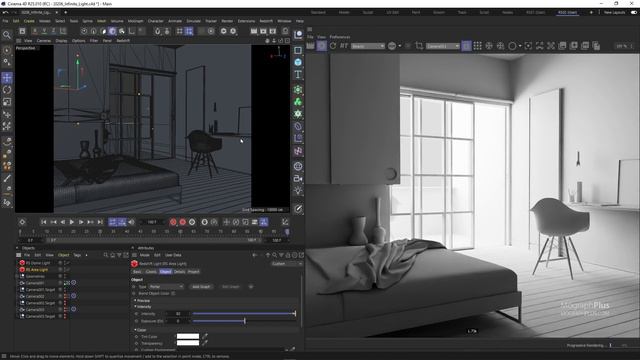Open the RenderView zoom percentage dropdown
This screenshot has height=360, width=640.
[624, 46]
